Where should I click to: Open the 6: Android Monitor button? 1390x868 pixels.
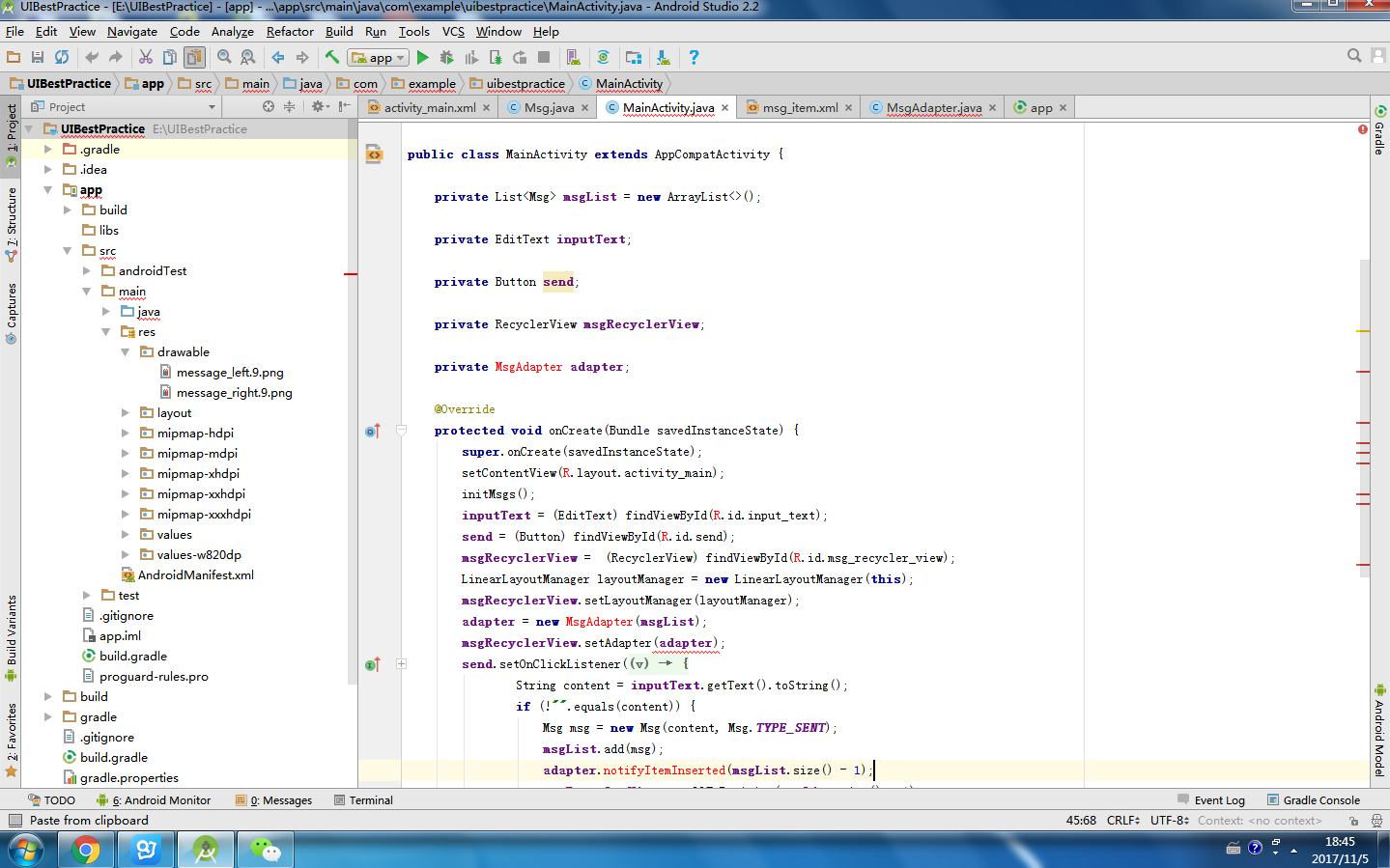click(x=154, y=800)
